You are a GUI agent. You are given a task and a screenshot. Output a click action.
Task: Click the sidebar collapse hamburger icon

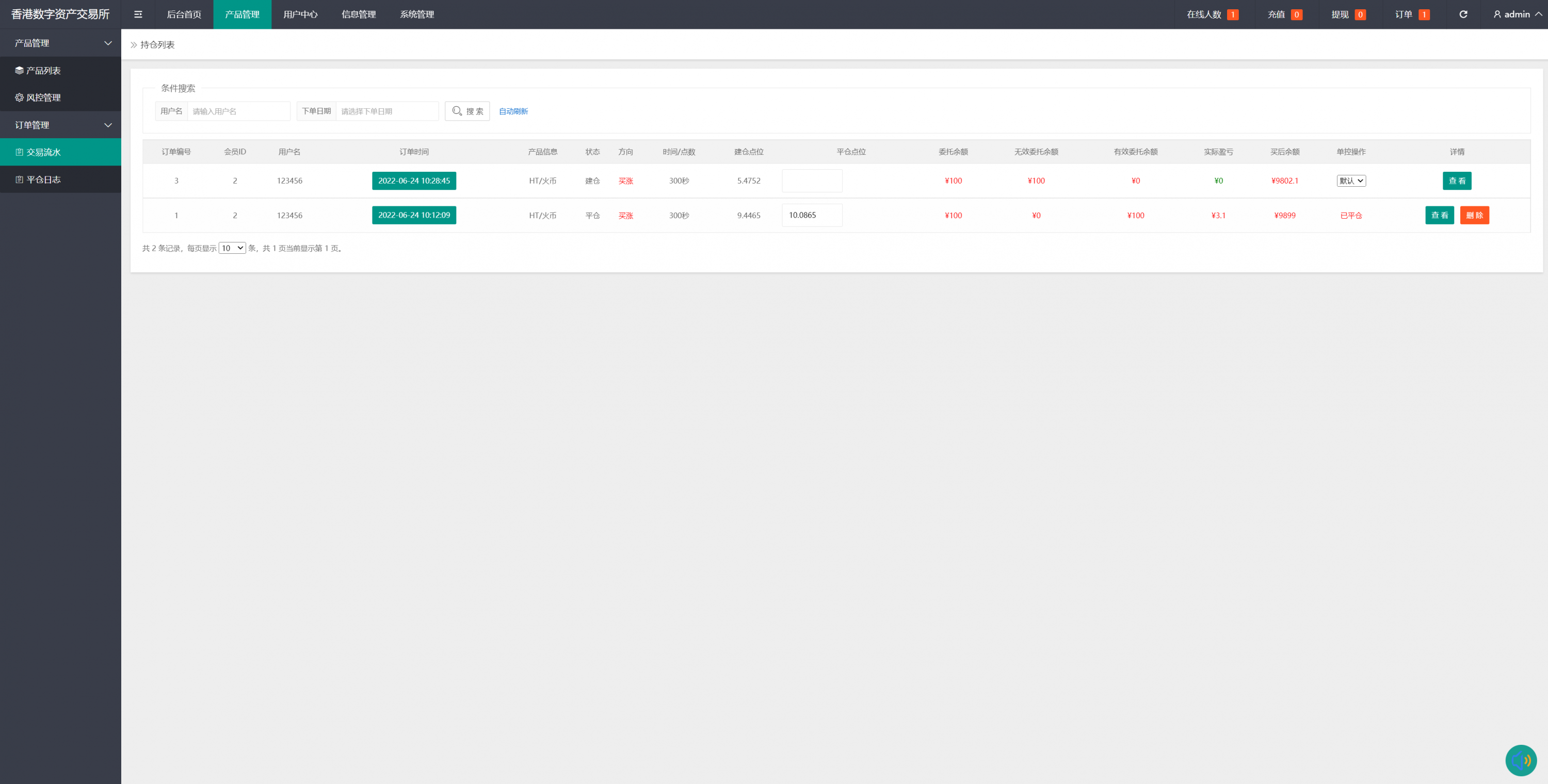coord(138,14)
